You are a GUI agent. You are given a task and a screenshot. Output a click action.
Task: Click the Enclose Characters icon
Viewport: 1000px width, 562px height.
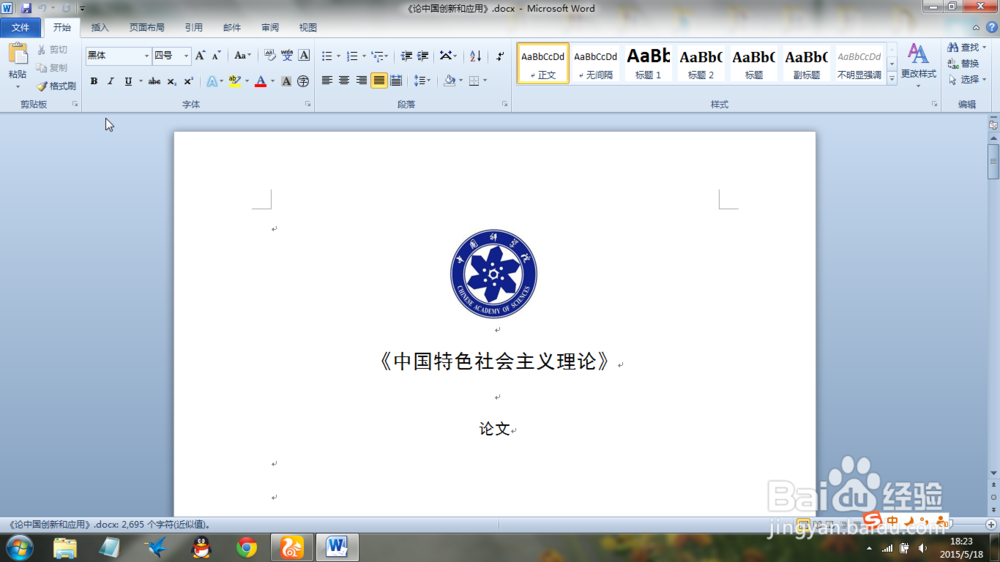tap(303, 81)
